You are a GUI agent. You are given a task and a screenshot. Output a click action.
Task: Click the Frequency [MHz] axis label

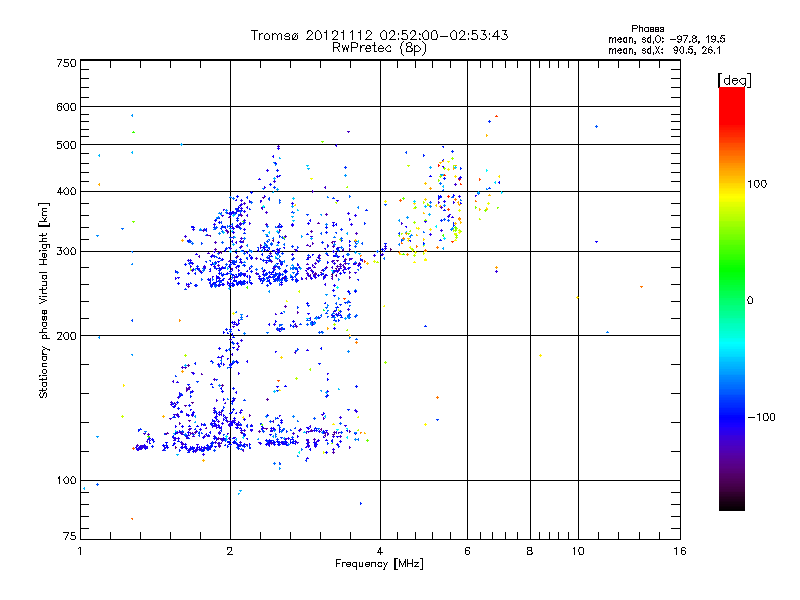(x=379, y=564)
